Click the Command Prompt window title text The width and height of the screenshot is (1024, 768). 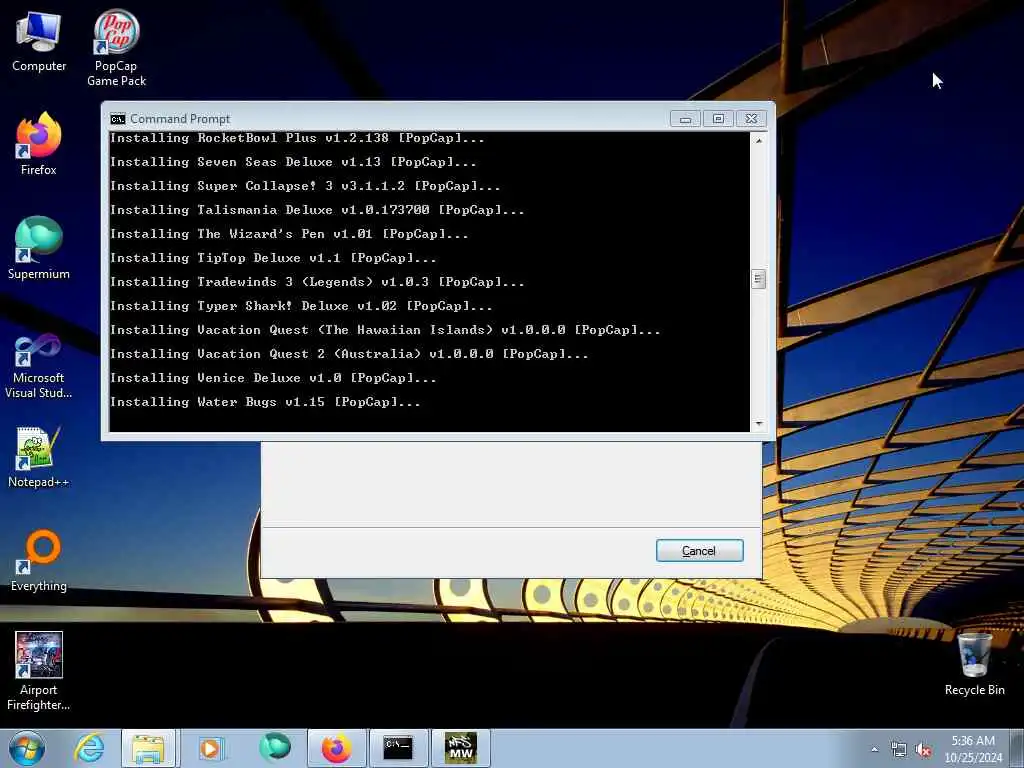pyautogui.click(x=180, y=119)
